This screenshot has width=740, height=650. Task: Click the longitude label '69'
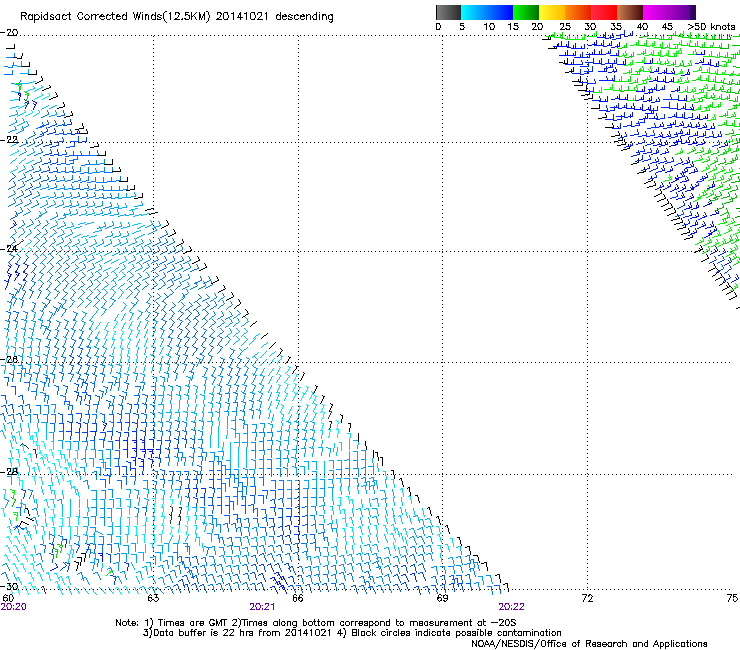click(x=442, y=598)
